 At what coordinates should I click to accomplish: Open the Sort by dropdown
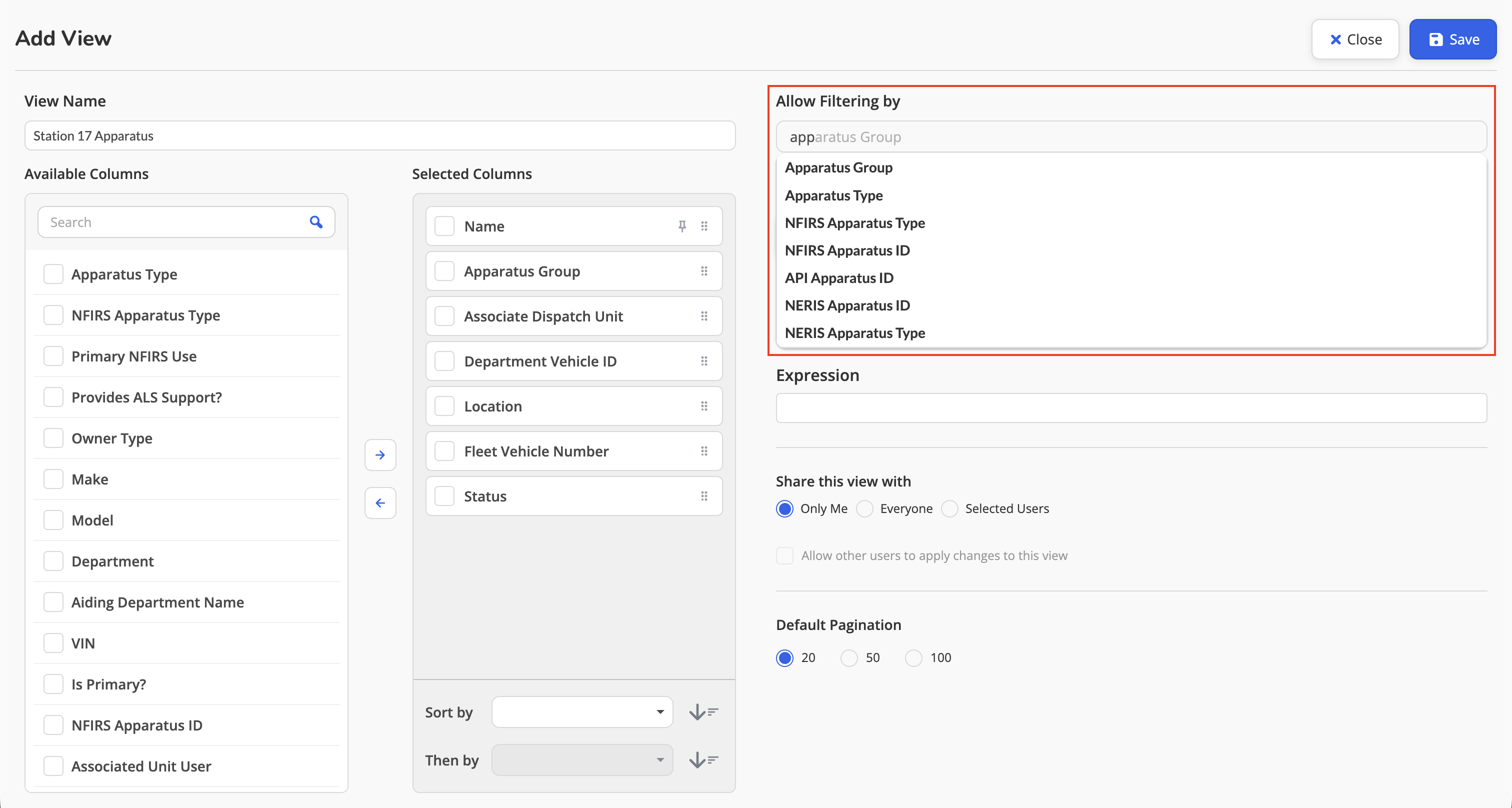tap(581, 712)
